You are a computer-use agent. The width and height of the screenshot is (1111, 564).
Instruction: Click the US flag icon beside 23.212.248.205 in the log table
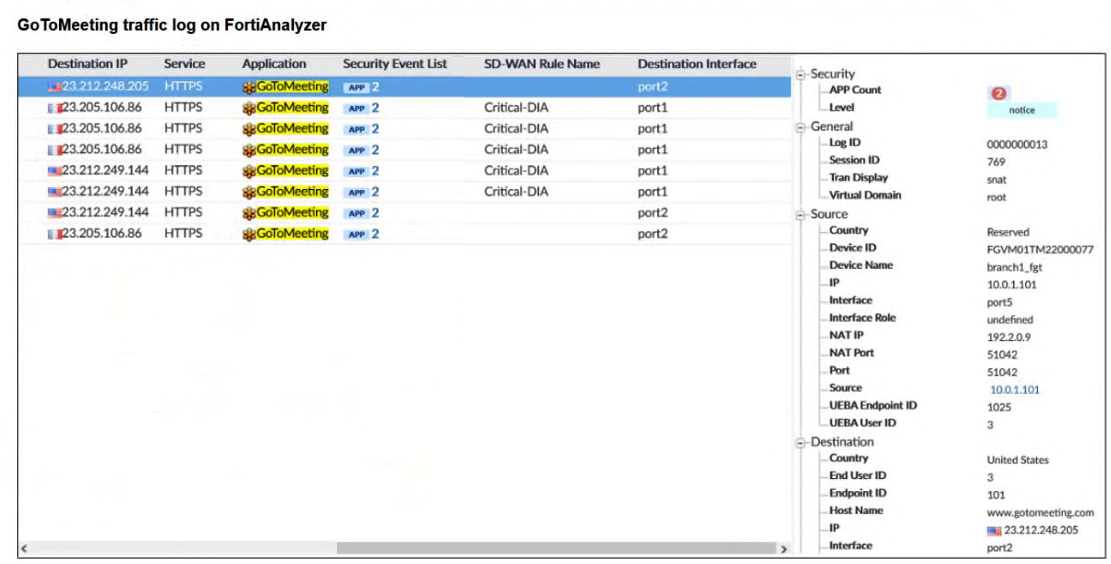(55, 86)
